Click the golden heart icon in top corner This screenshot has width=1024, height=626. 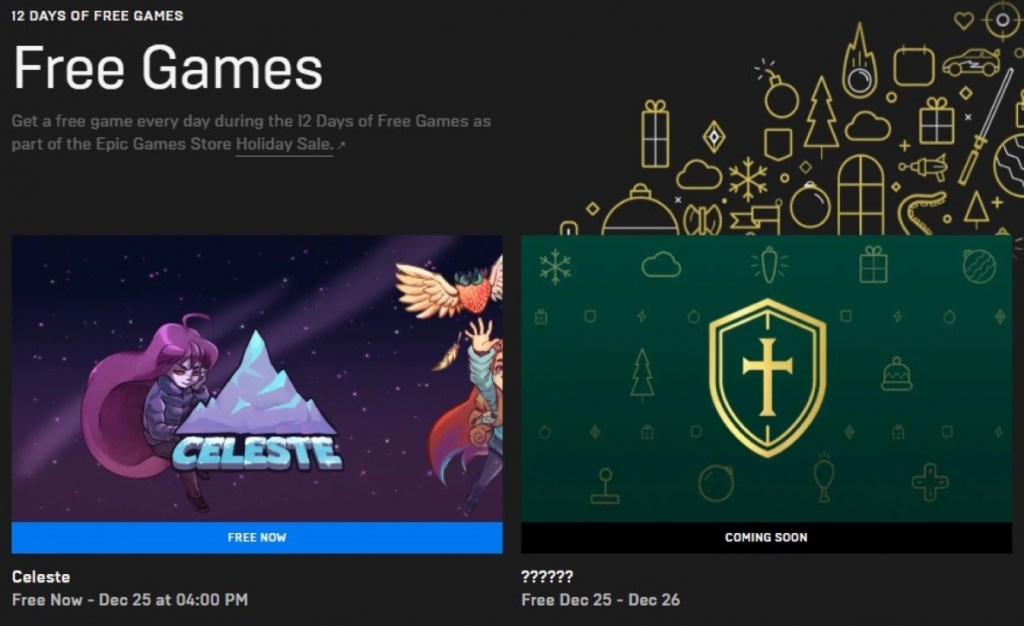pyautogui.click(x=963, y=21)
